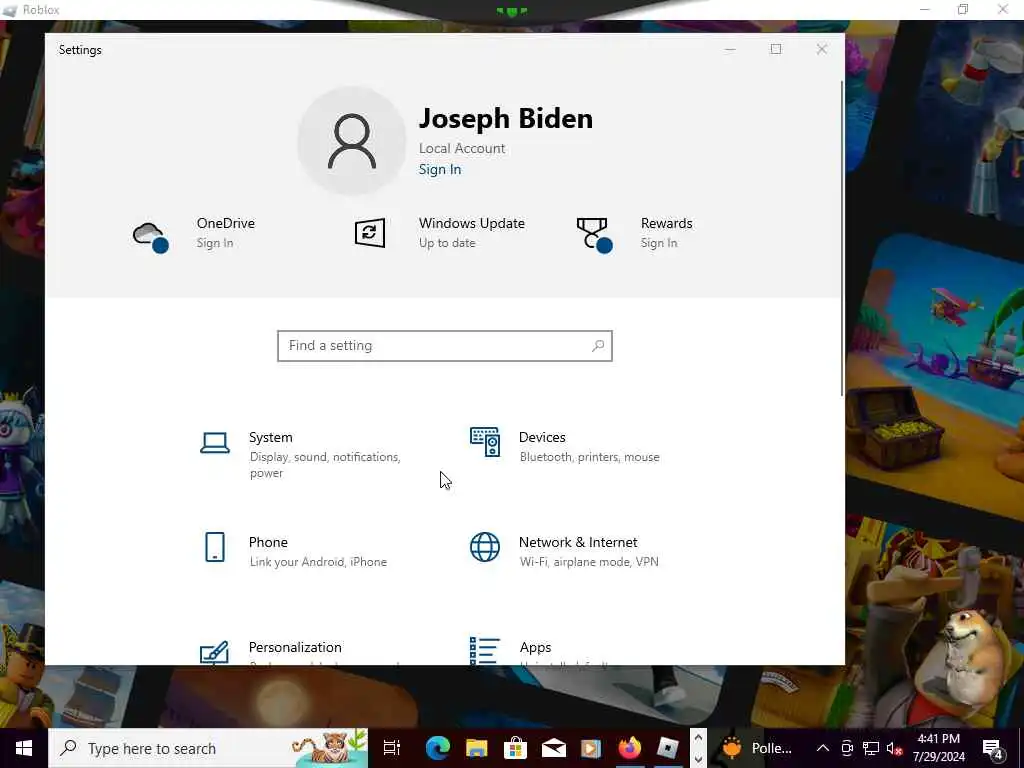
Task: Click the tiger search highlight image
Action: pos(329,748)
